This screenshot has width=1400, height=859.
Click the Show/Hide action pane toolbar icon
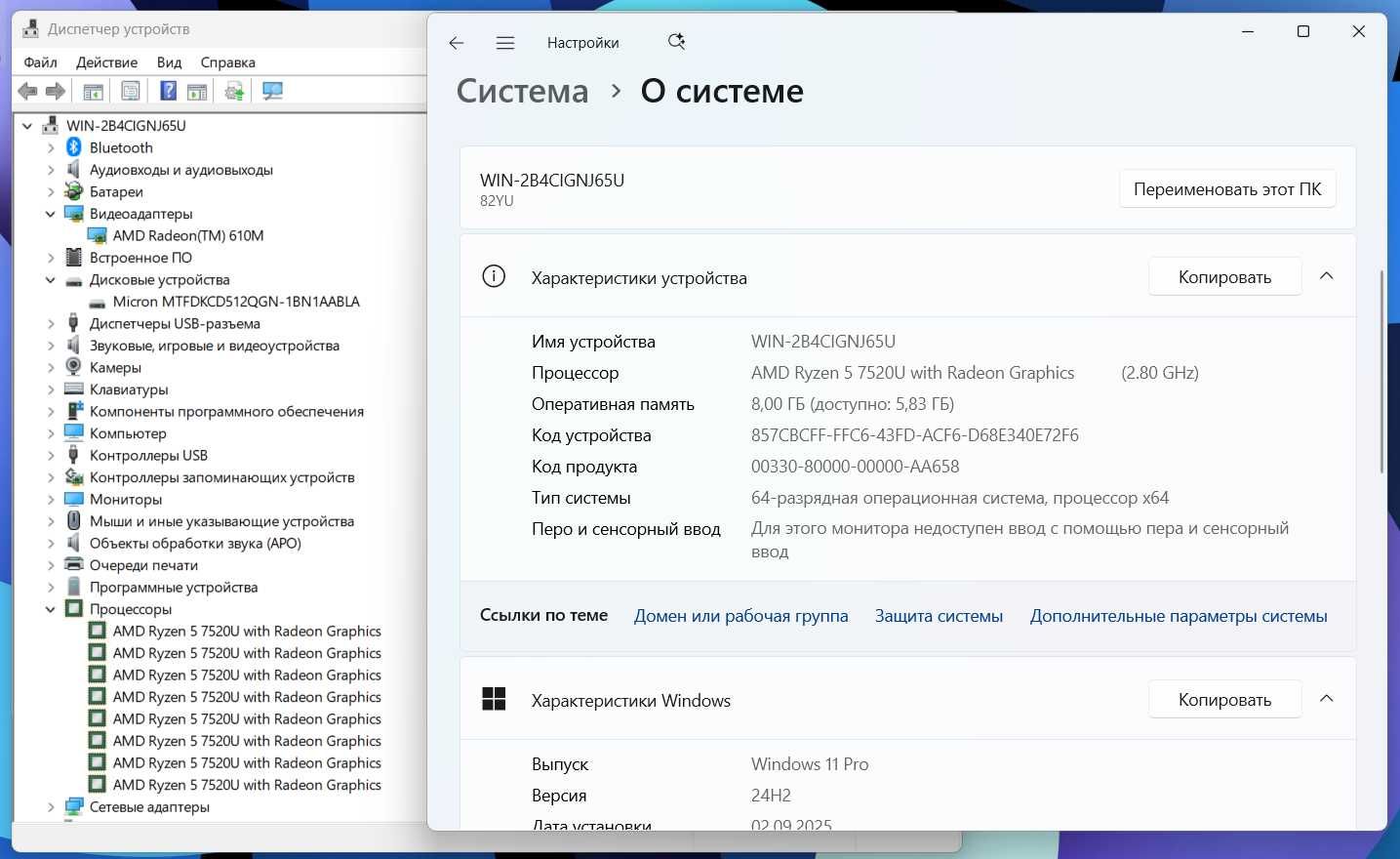click(197, 92)
